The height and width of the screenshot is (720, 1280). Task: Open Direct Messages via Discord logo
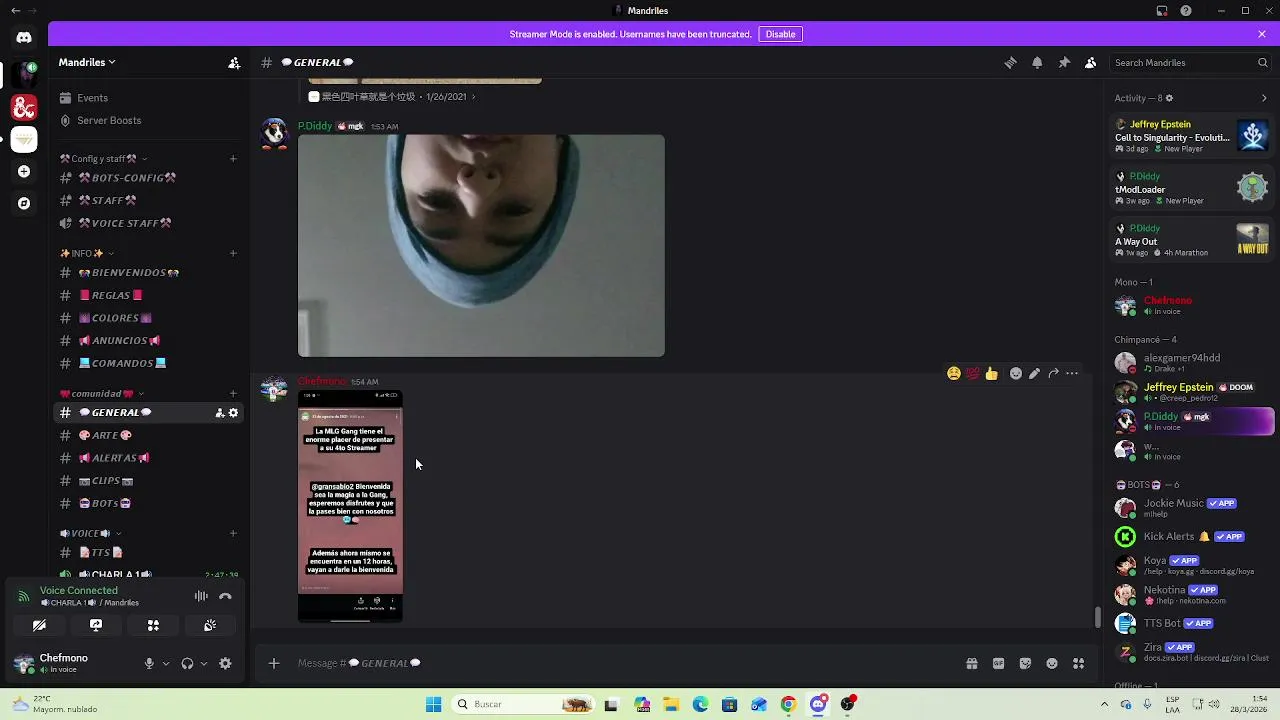(x=24, y=38)
